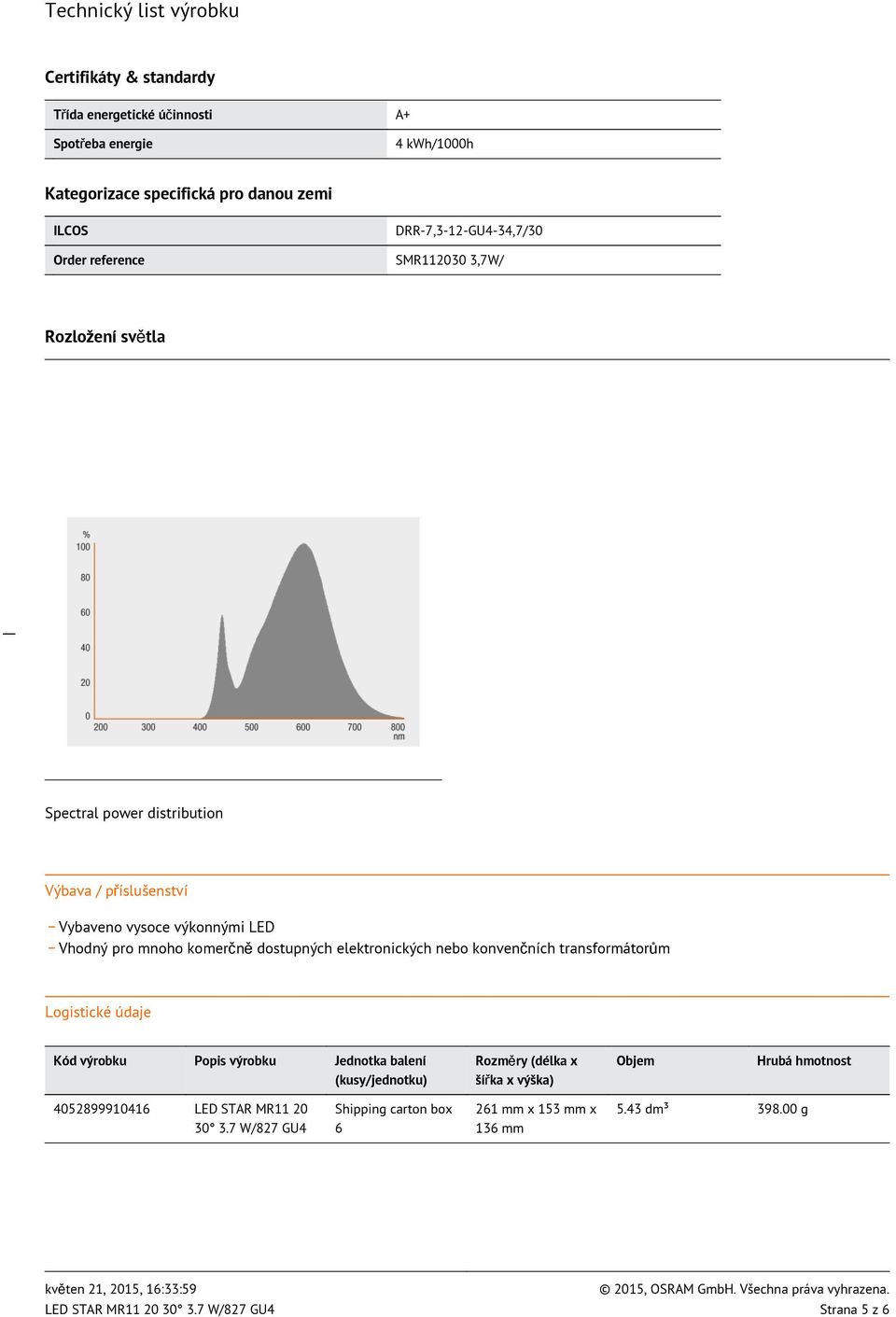Click the 'Spectral power distribution' caption

133,813
